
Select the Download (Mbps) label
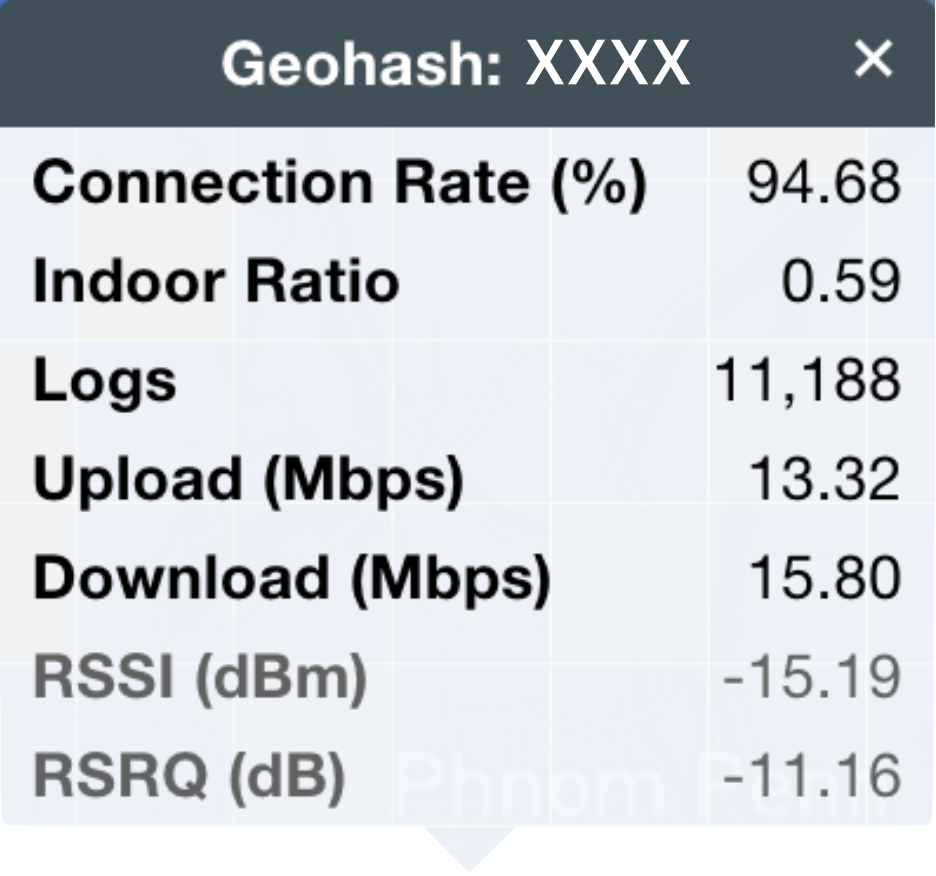point(292,579)
